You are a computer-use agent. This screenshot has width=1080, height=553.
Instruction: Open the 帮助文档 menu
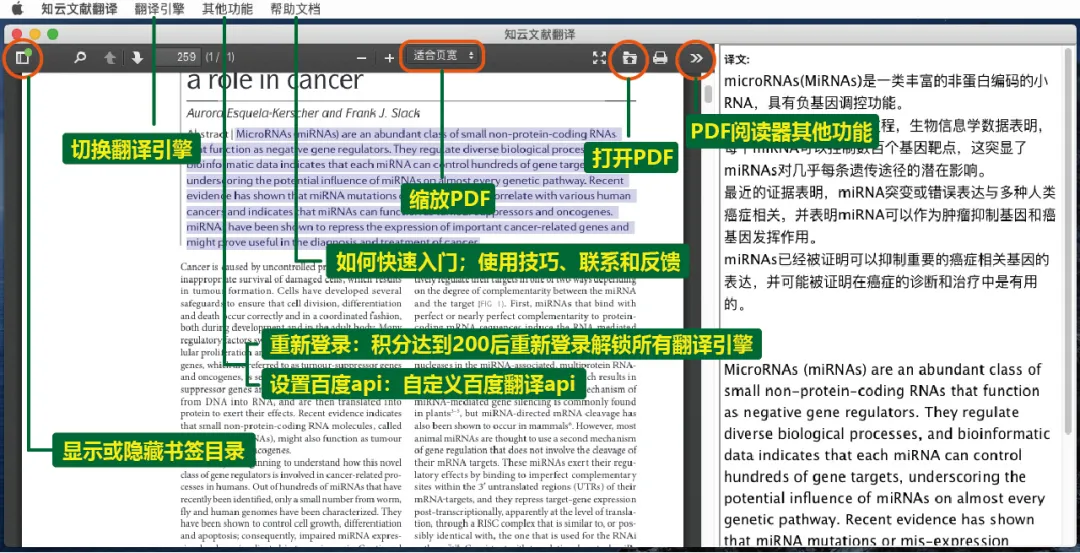[x=295, y=9]
